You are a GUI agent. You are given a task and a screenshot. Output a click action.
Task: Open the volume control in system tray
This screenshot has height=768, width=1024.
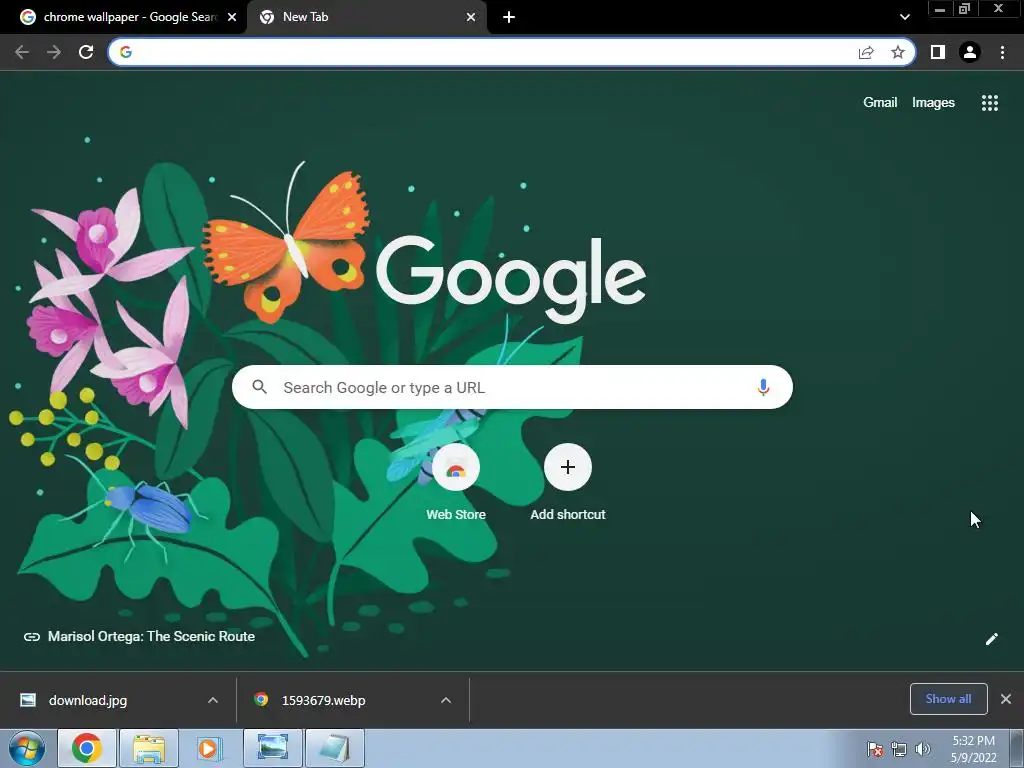click(x=923, y=749)
